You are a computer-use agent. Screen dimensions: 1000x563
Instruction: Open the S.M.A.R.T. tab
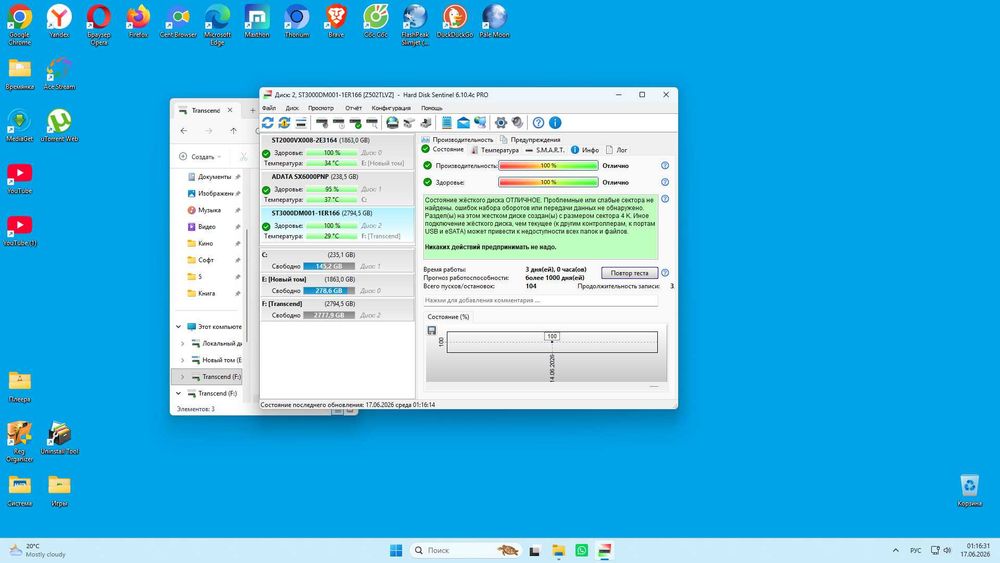pos(545,150)
